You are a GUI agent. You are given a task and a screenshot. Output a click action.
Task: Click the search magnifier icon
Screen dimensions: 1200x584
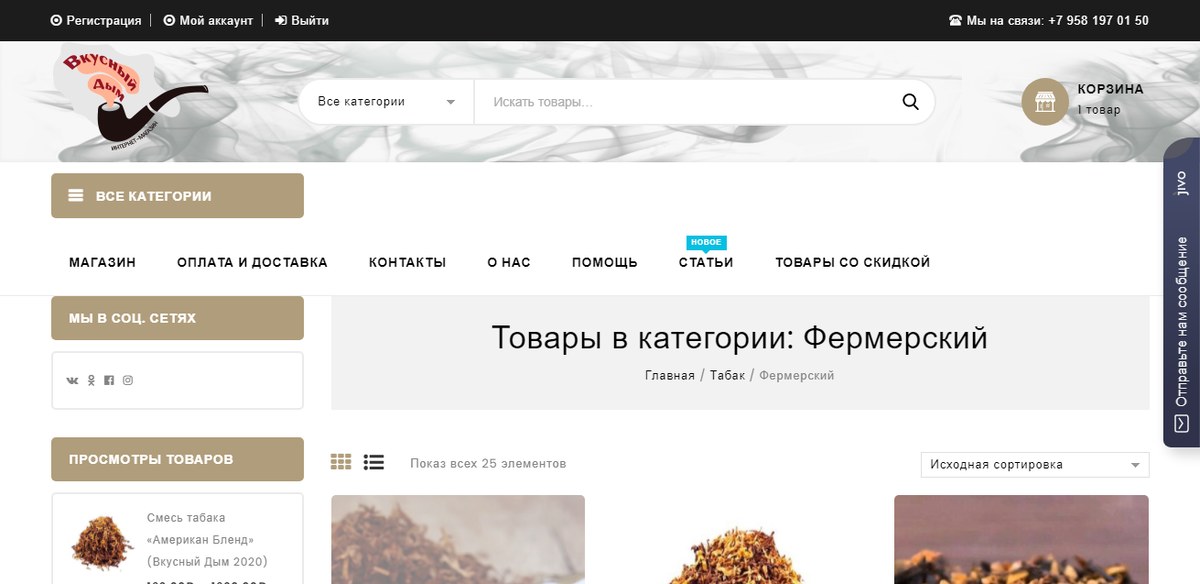[910, 101]
